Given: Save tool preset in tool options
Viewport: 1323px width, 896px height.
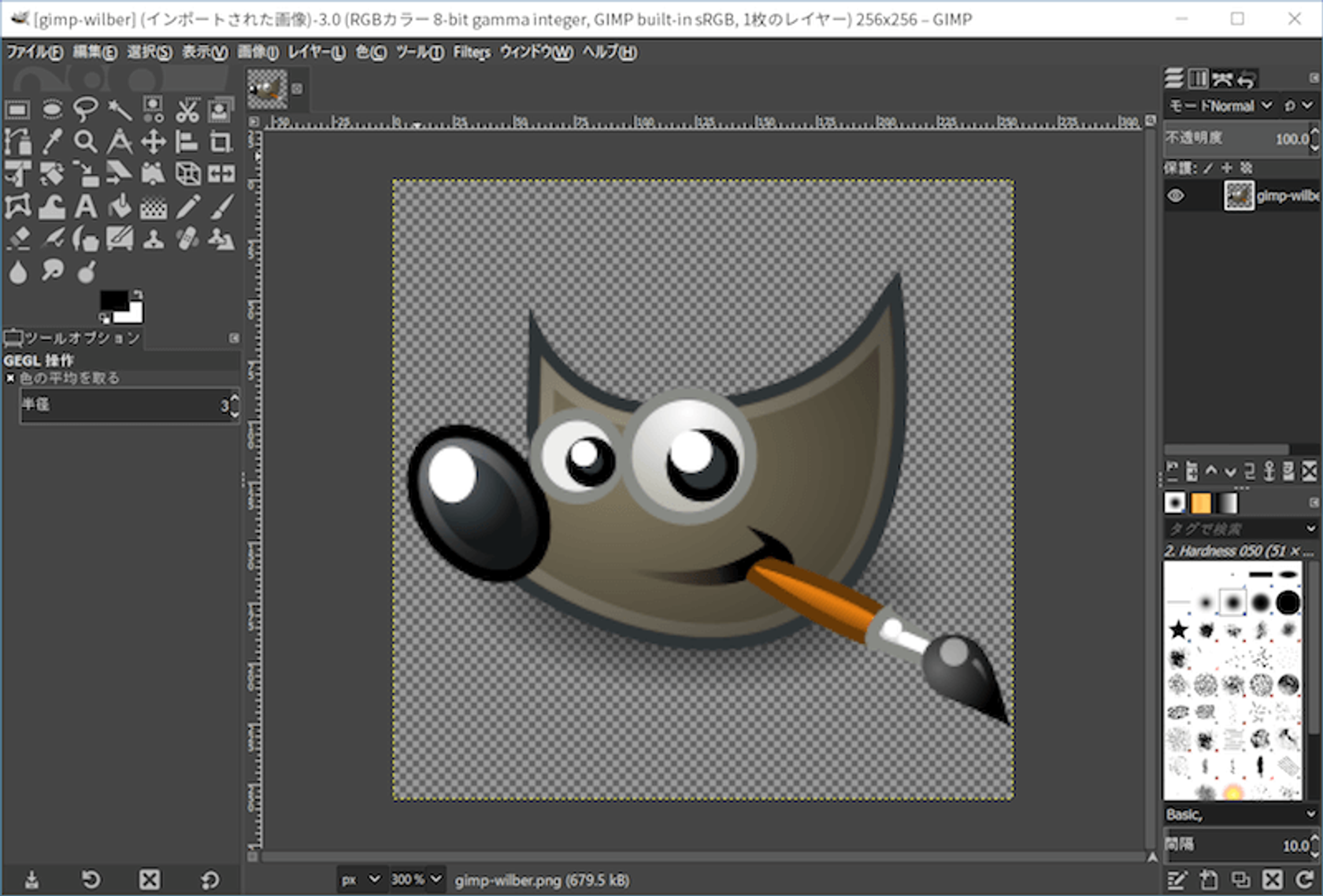Looking at the screenshot, I should point(31,879).
